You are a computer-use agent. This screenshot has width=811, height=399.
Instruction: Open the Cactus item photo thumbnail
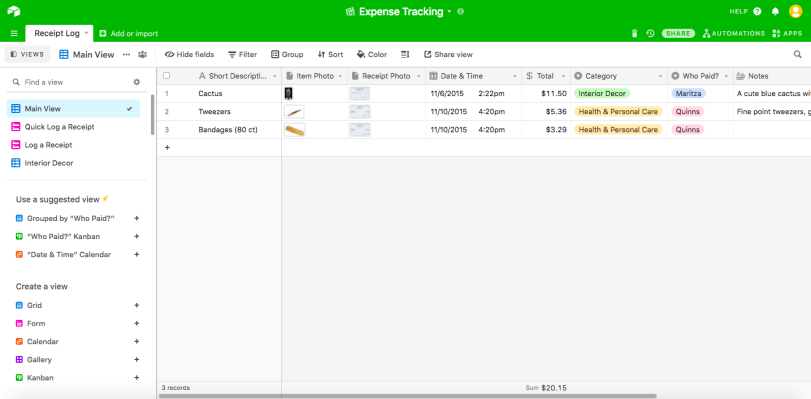[289, 94]
